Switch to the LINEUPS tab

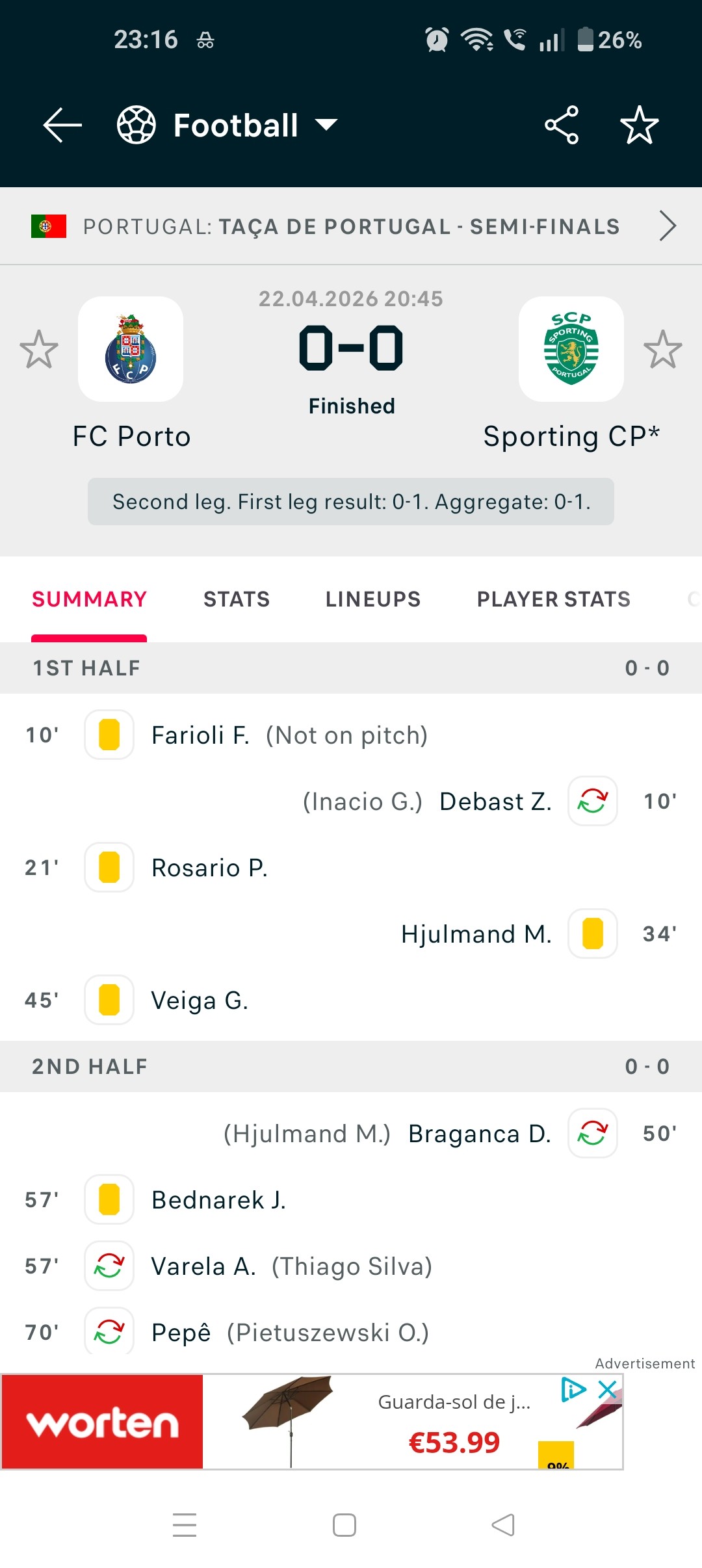373,599
